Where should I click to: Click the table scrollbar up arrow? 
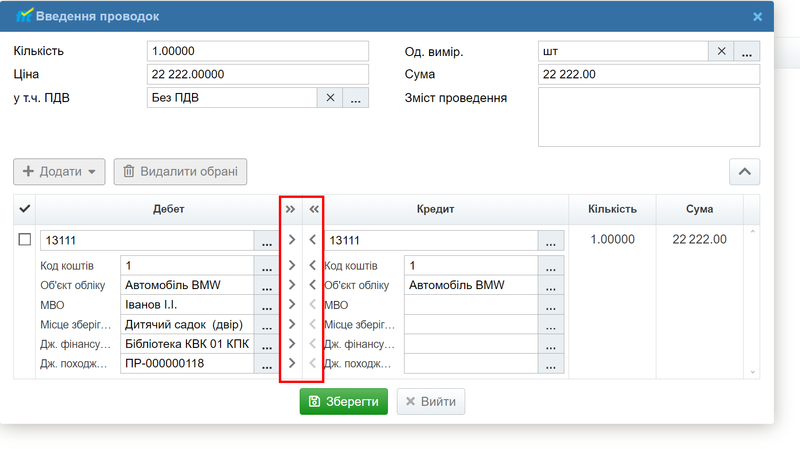(x=752, y=232)
